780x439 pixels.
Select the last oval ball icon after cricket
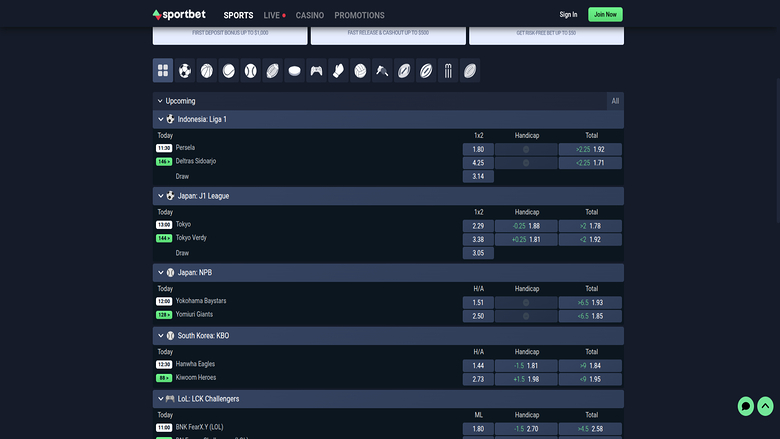(470, 71)
